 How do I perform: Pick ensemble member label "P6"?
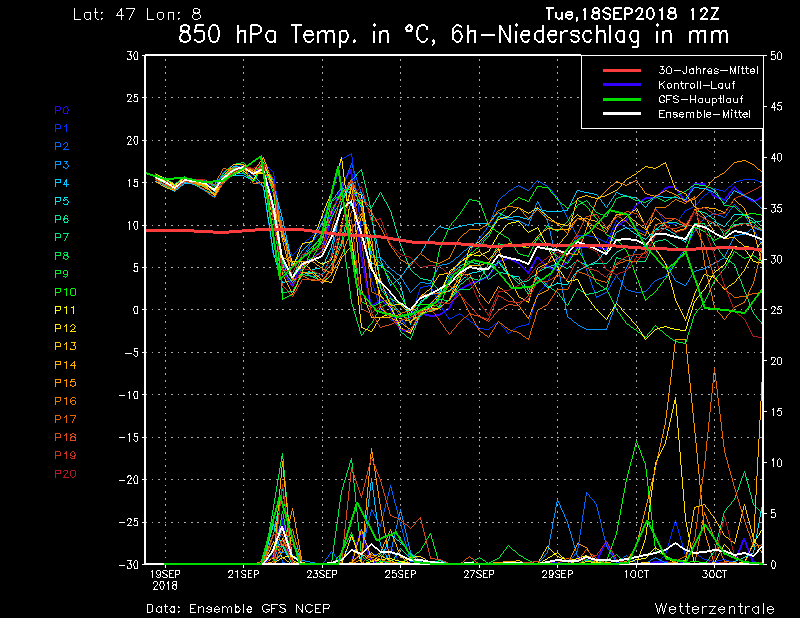click(x=62, y=219)
